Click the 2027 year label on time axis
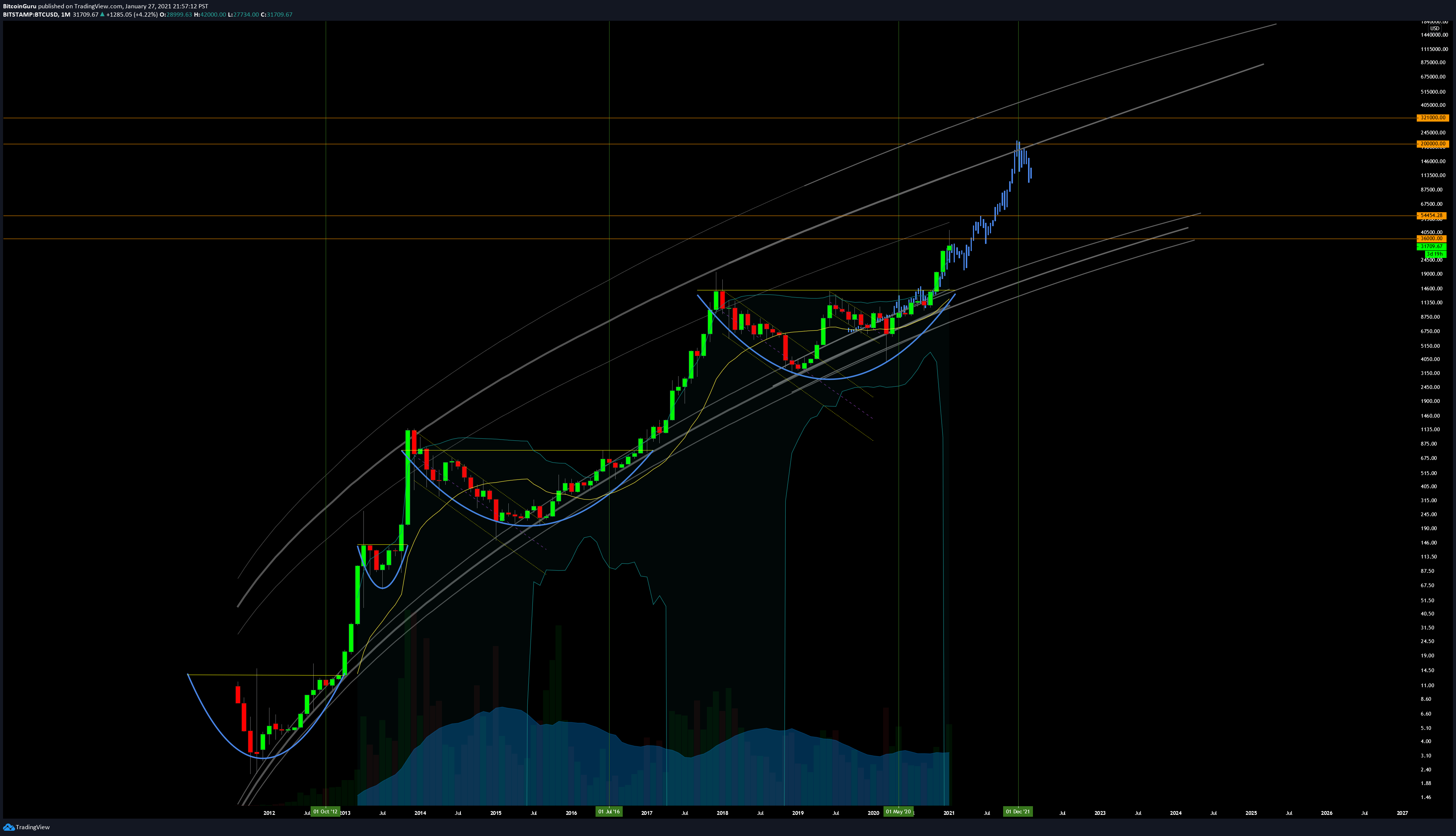The image size is (1456, 836). click(x=1402, y=813)
